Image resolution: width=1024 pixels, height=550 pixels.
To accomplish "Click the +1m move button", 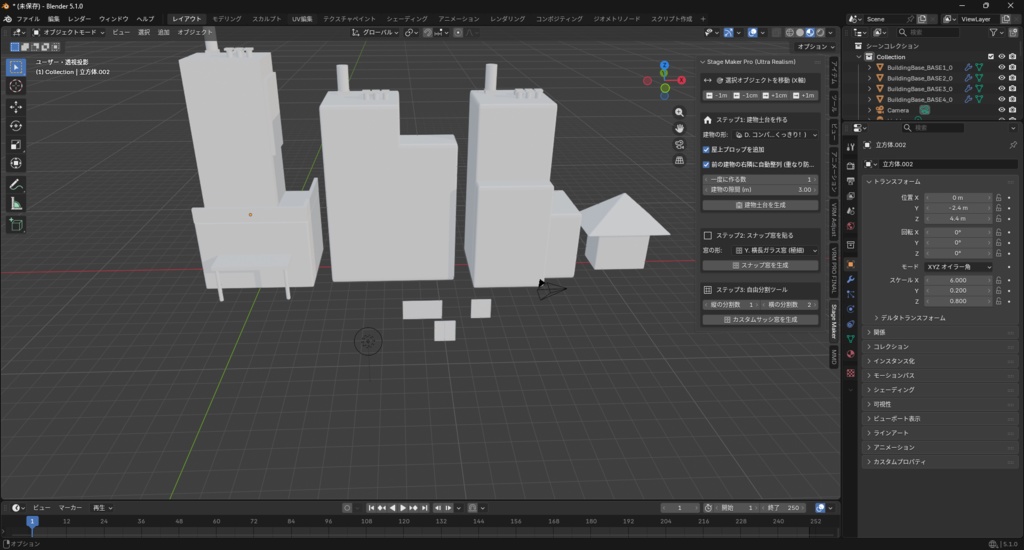I will (x=804, y=95).
